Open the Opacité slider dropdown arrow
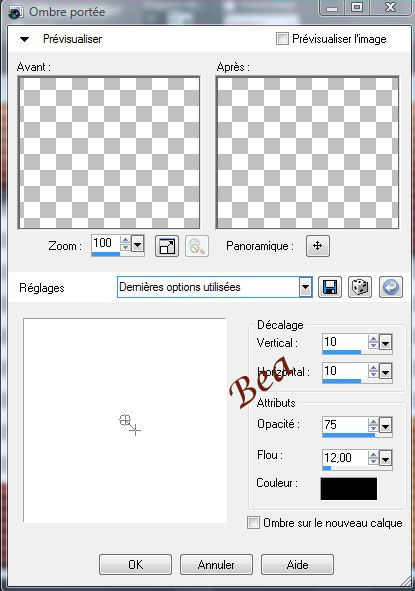Viewport: 415px width, 591px height. (385, 426)
